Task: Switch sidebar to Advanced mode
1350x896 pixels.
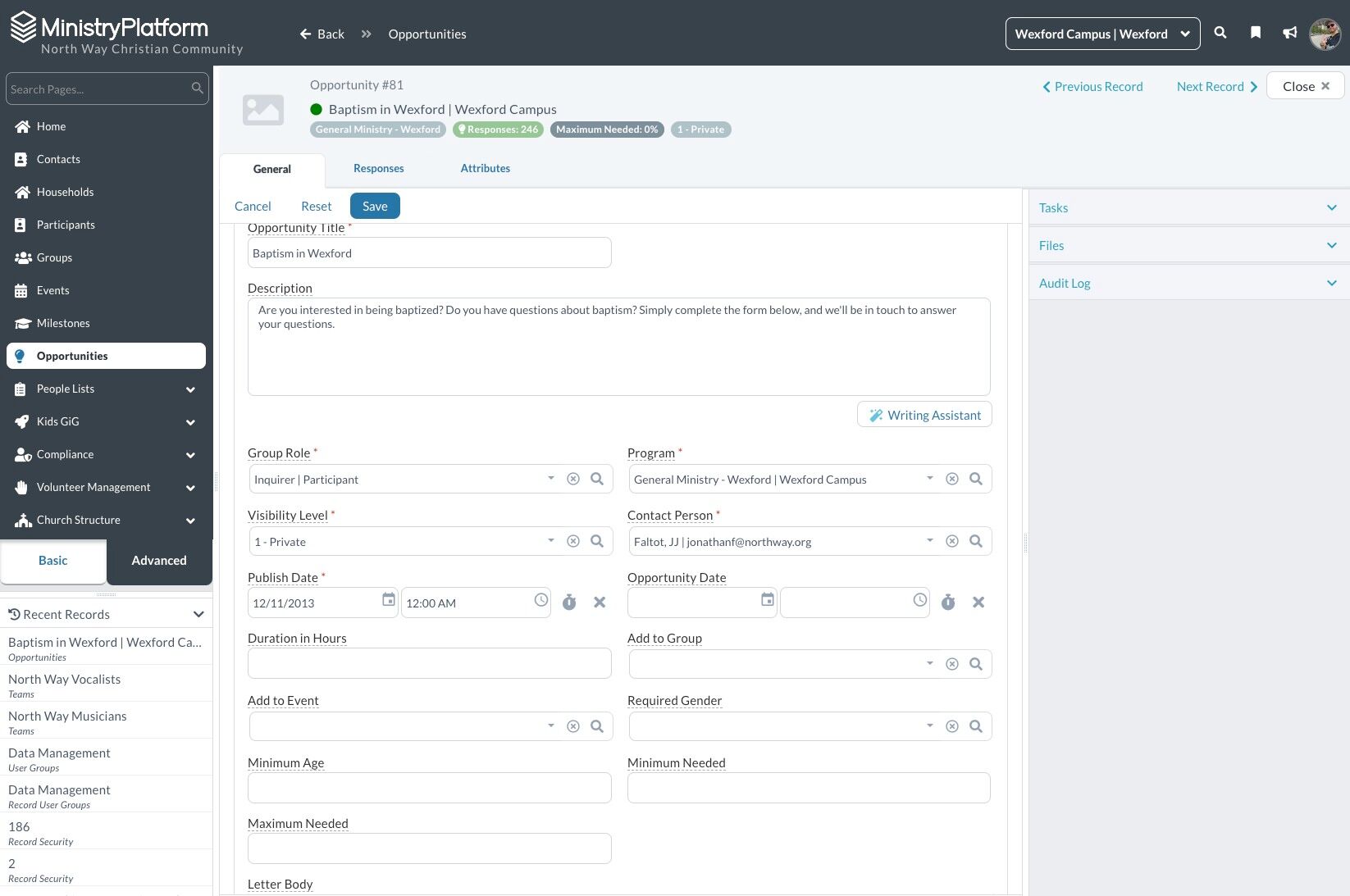Action: coord(159,561)
